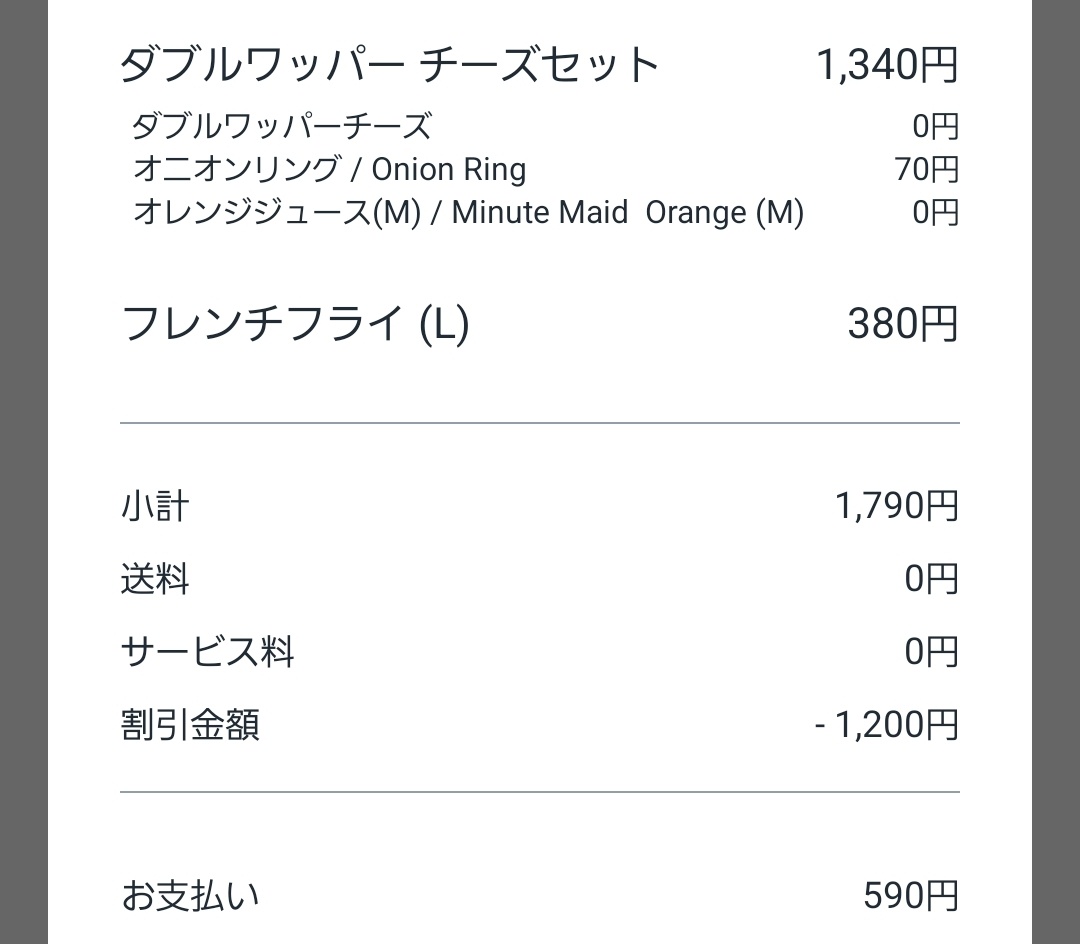
Task: Select the 送料 delivery fee label
Action: point(154,579)
